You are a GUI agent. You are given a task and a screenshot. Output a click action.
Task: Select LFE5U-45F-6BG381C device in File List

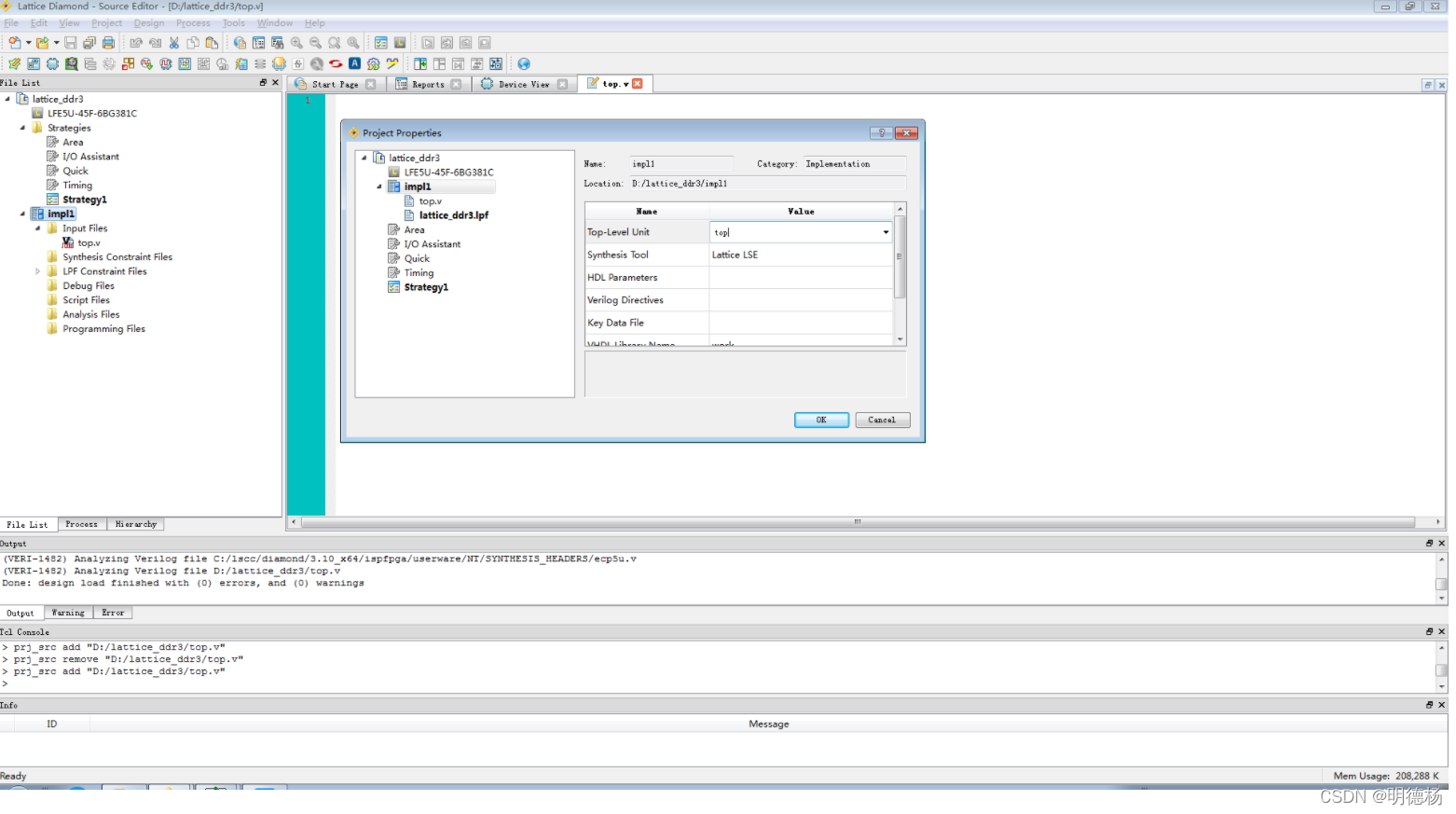(x=92, y=114)
